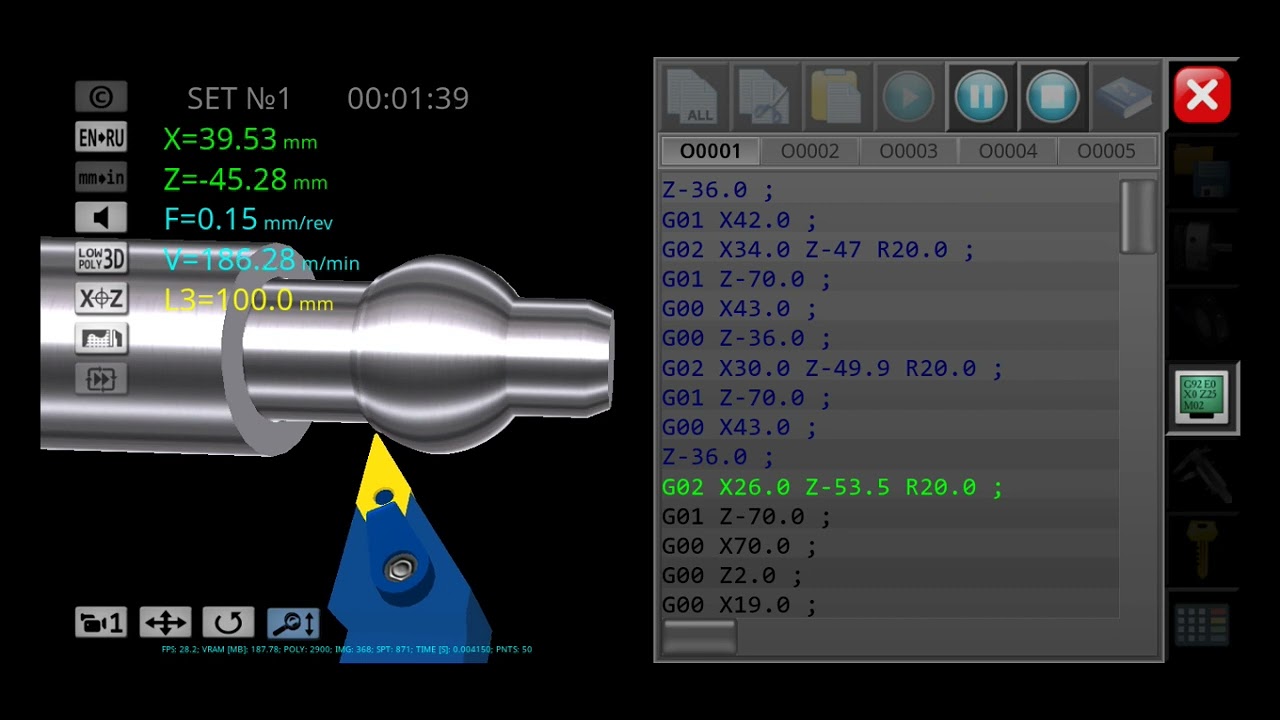Toggle the workpiece section view icon

[101, 338]
